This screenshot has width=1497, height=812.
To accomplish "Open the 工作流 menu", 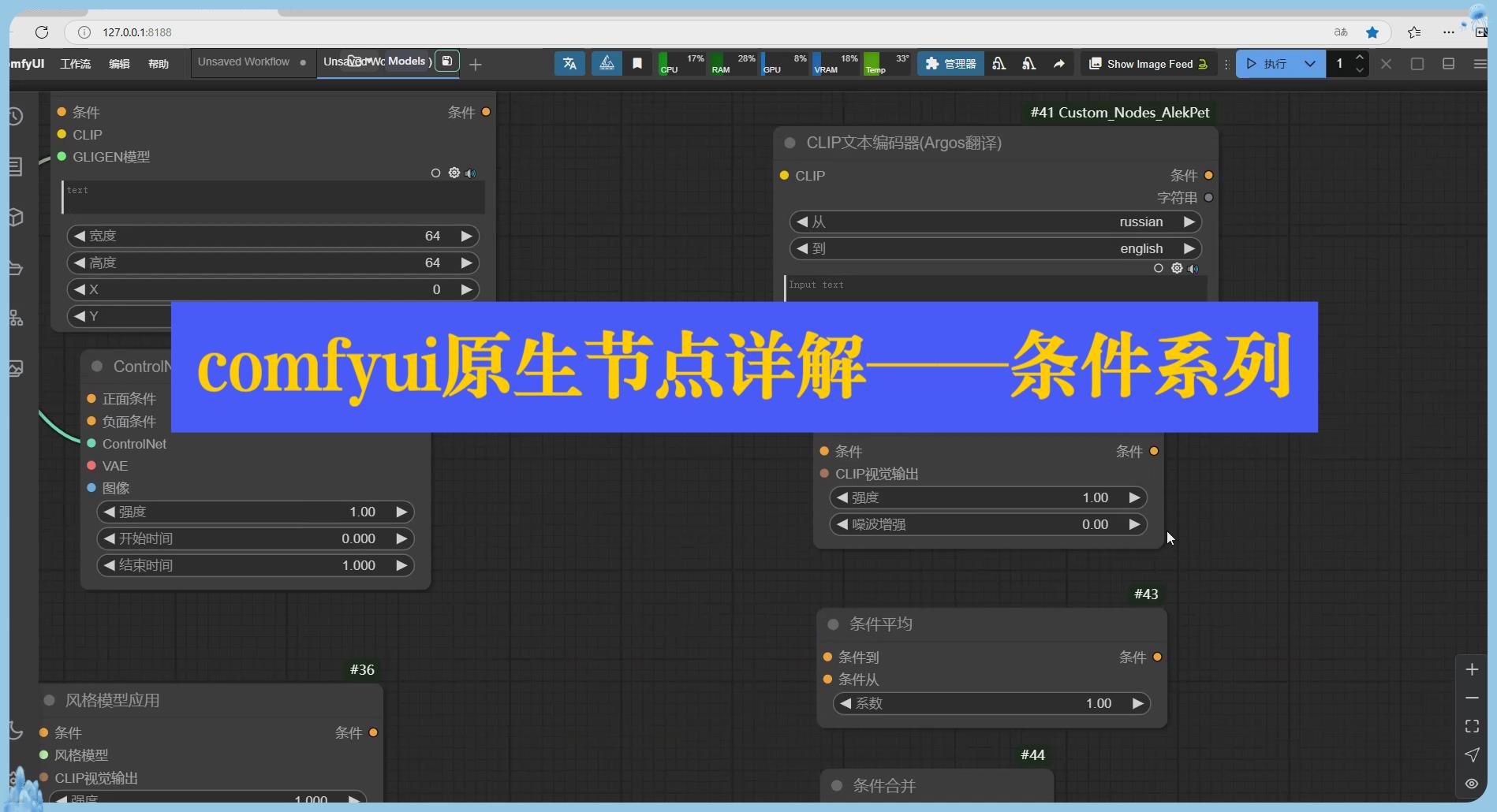I will click(76, 64).
